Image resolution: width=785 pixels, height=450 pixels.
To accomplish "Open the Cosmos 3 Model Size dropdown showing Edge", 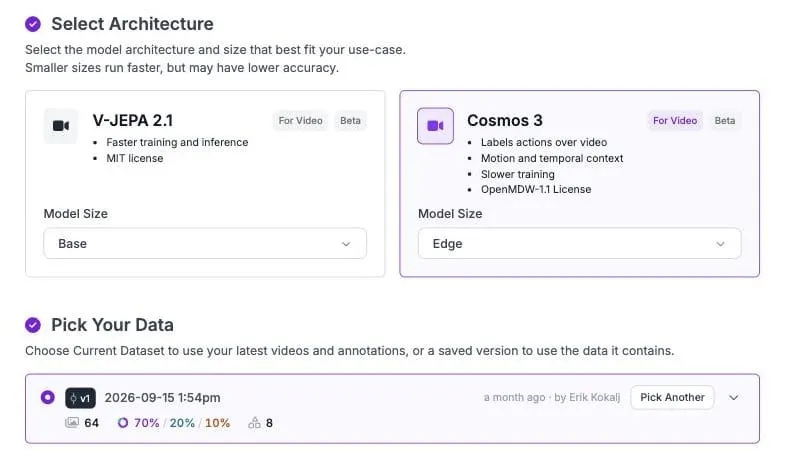I will coord(579,244).
